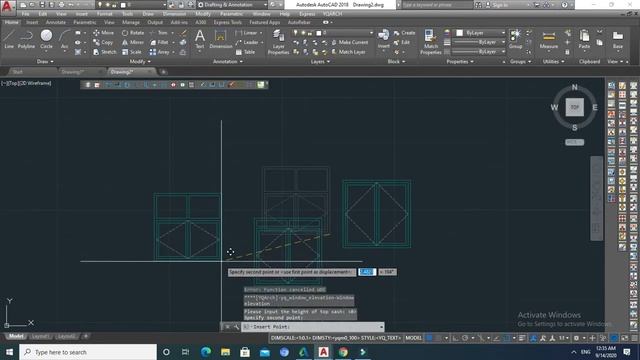This screenshot has height=360, width=640.
Task: Switch to the Start file tab
Action: [x=18, y=72]
